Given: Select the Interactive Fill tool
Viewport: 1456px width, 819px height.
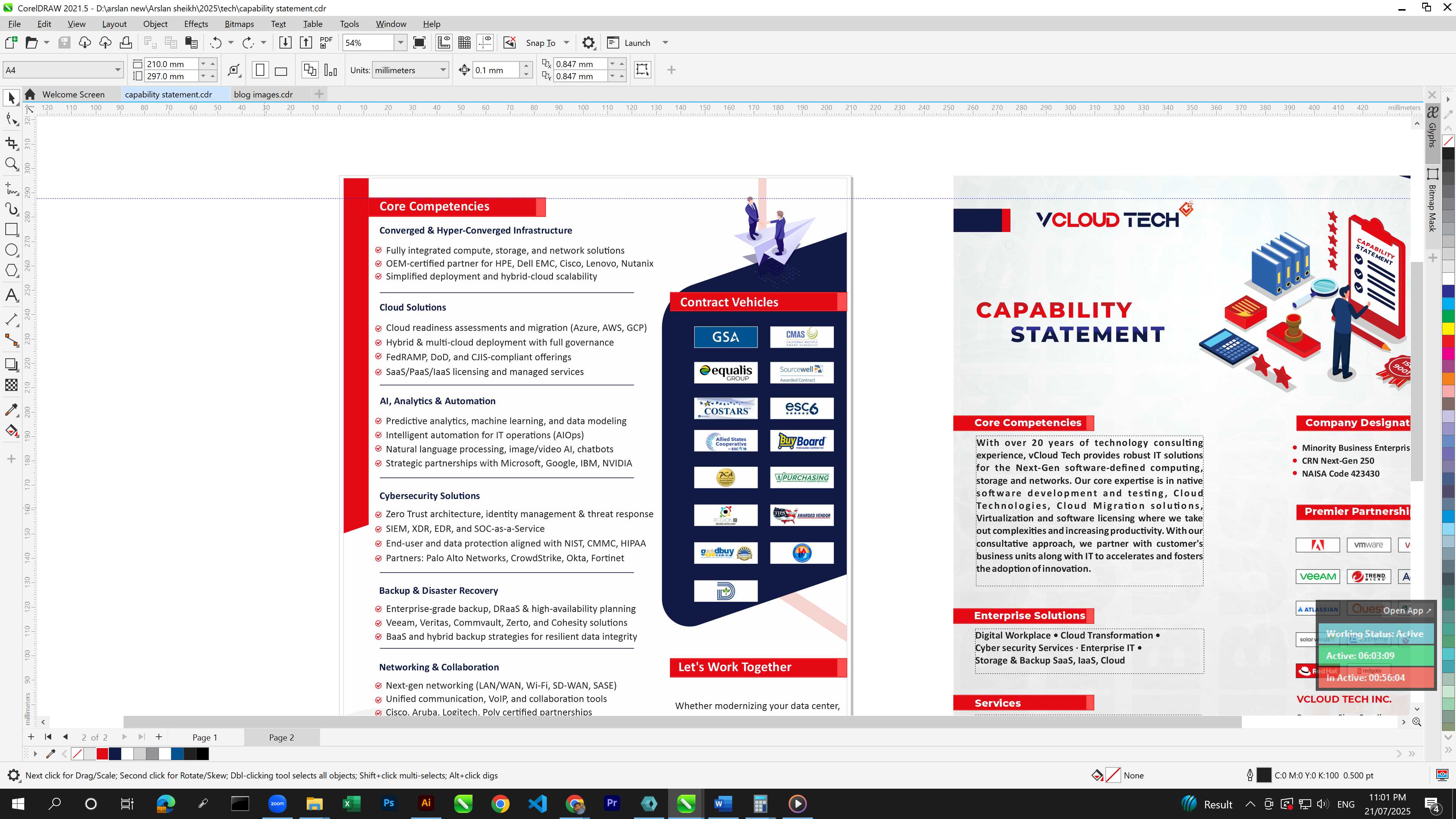Looking at the screenshot, I should tap(11, 431).
